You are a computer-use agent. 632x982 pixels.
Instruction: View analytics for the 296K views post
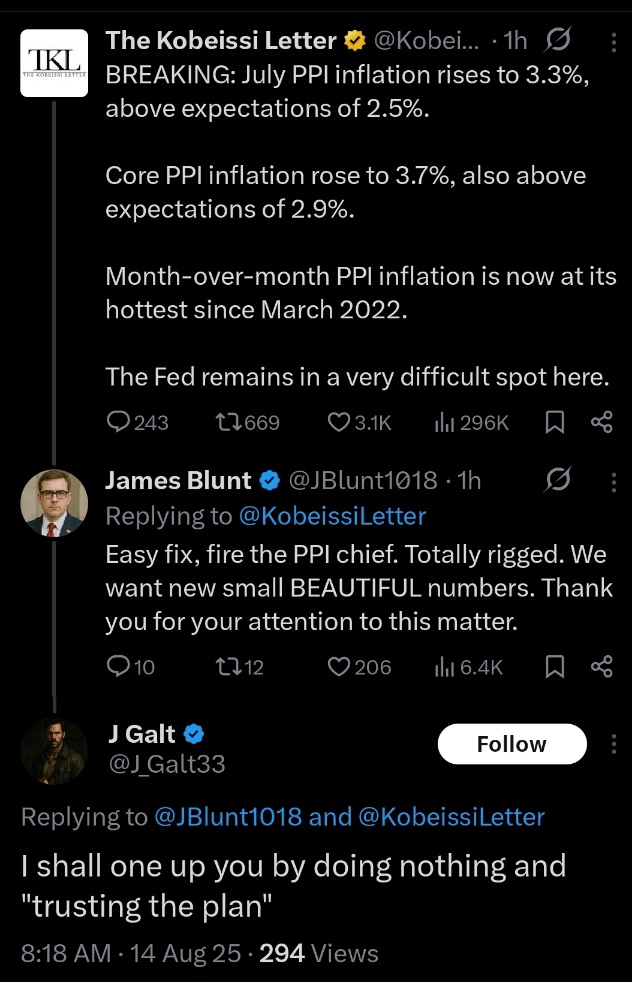click(x=472, y=423)
